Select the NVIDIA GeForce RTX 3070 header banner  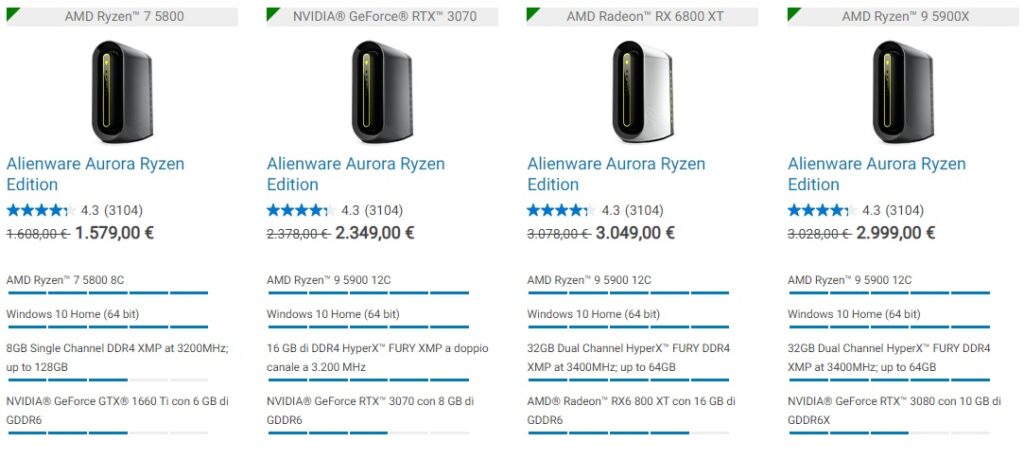point(382,16)
